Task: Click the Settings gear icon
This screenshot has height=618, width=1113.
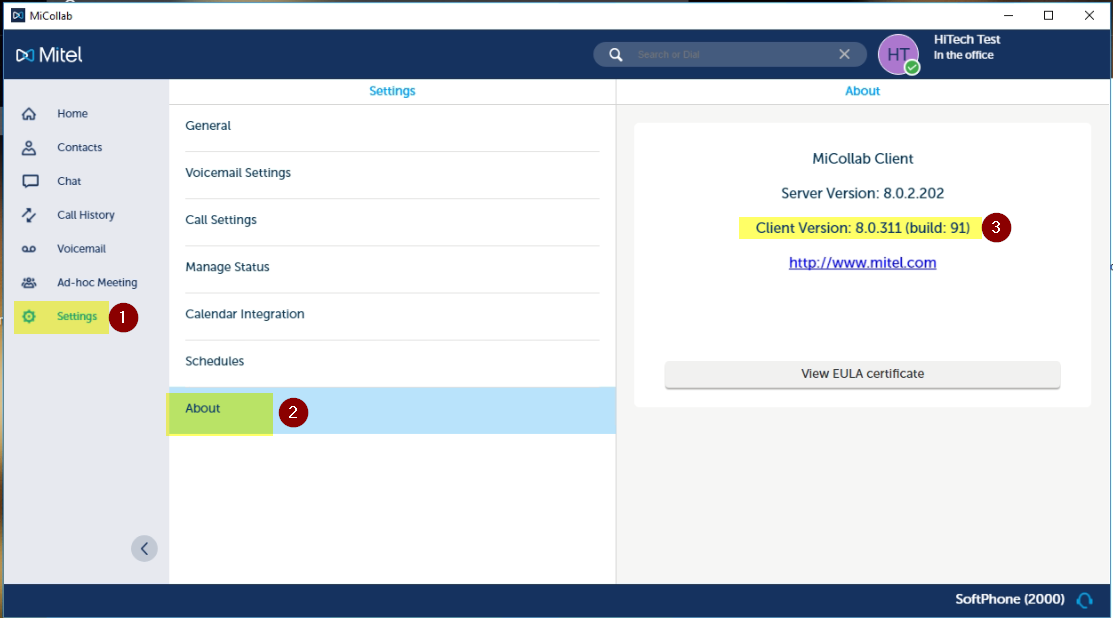Action: coord(30,317)
